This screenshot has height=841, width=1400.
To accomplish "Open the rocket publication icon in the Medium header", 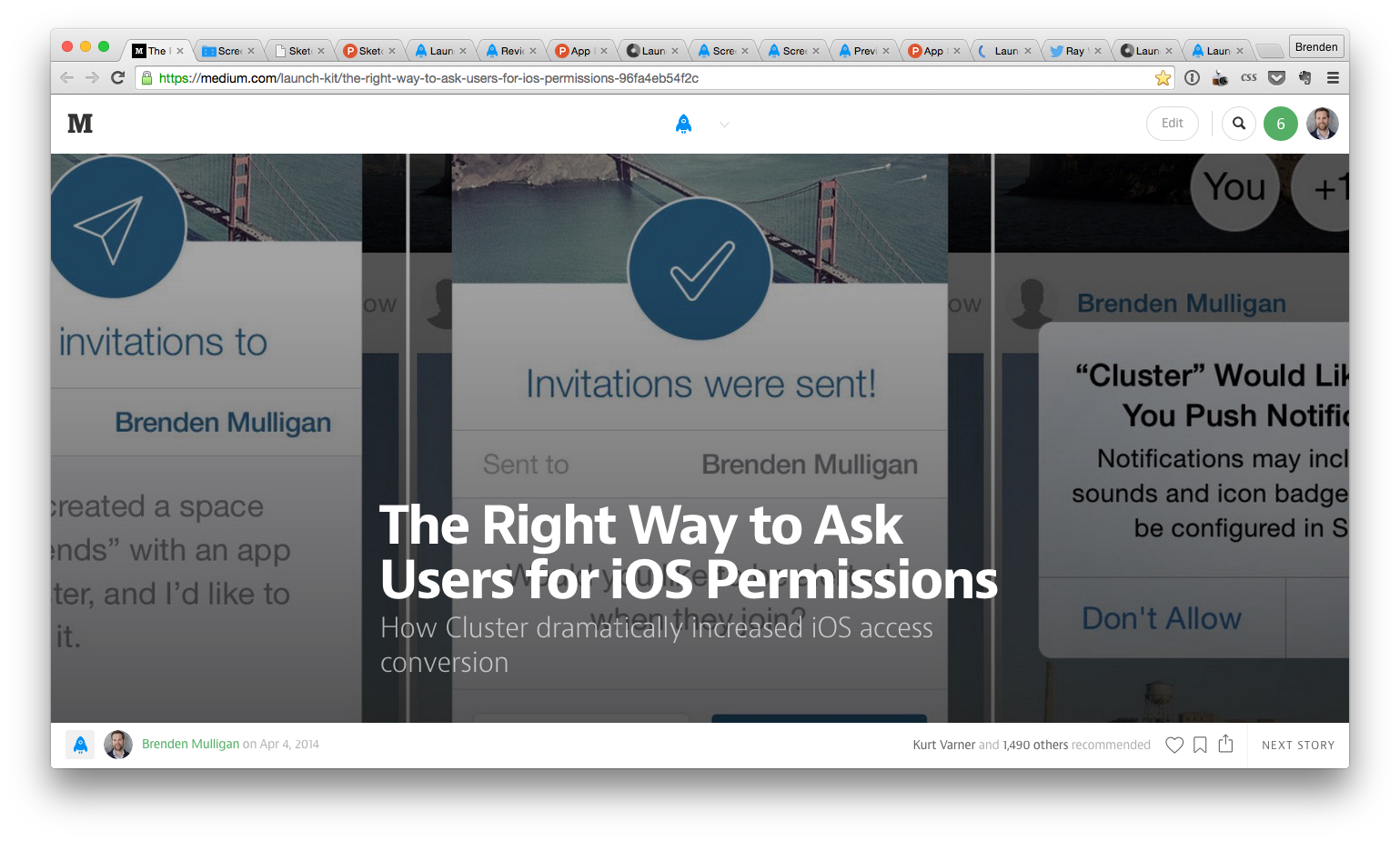I will [x=684, y=124].
